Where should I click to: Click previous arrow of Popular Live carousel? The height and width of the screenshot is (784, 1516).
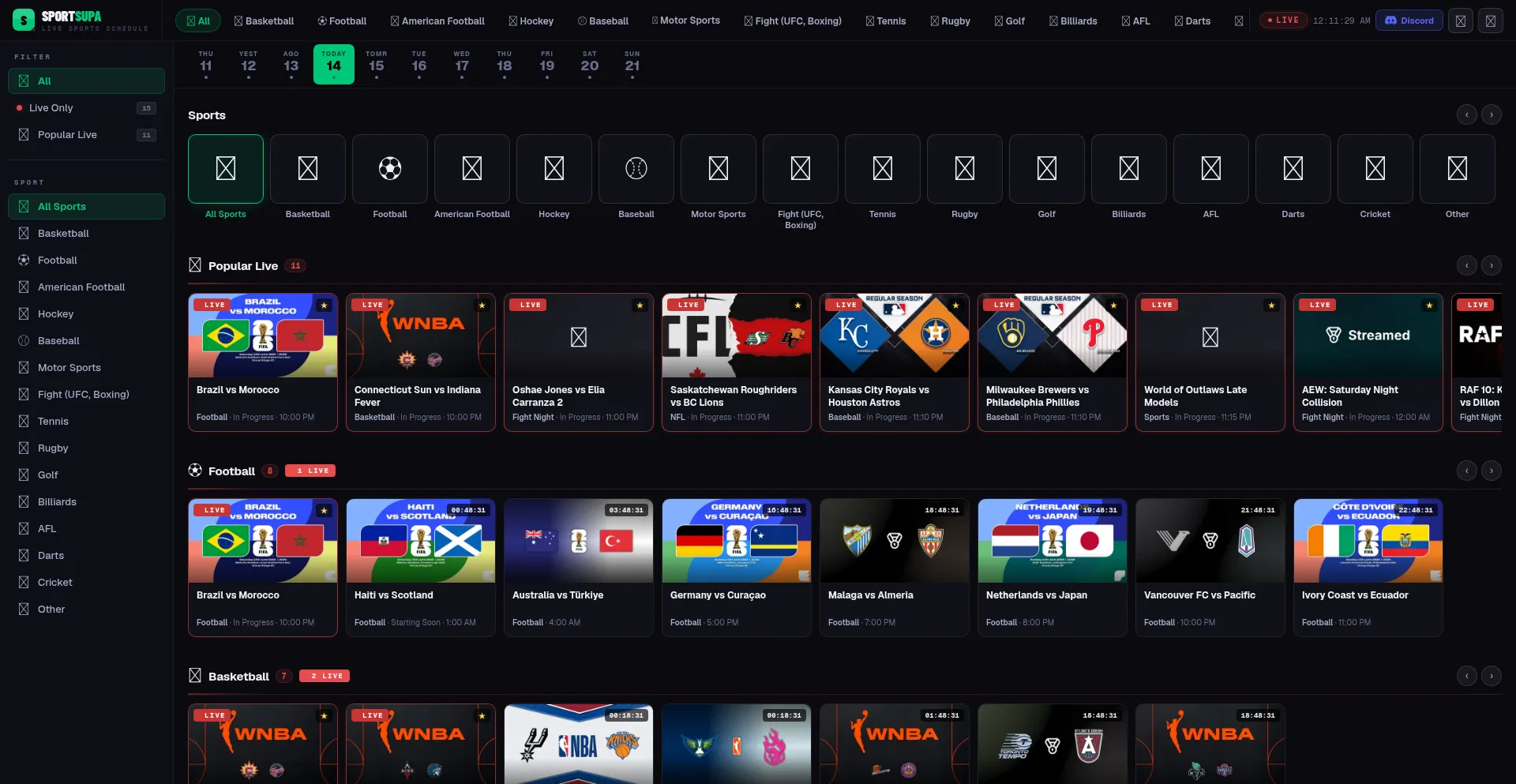[x=1466, y=266]
